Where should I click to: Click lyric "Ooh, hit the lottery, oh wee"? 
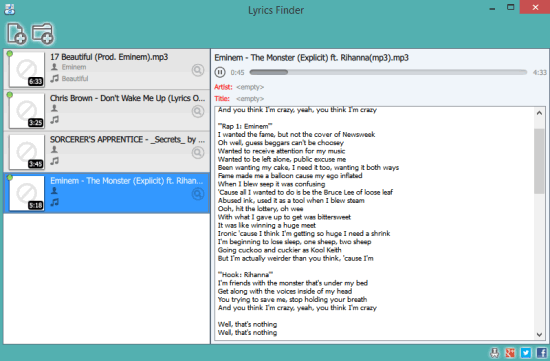coord(260,209)
